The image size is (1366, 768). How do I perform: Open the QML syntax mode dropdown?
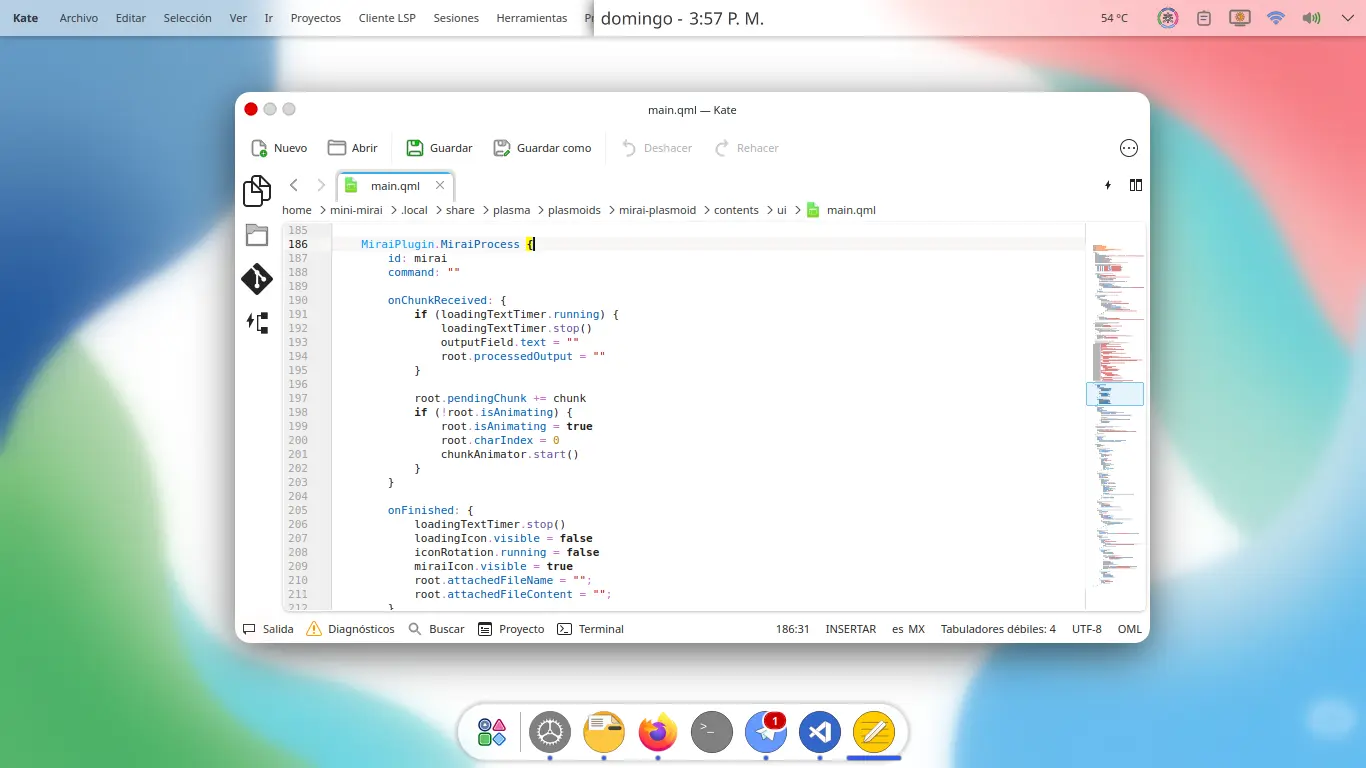(x=1129, y=629)
